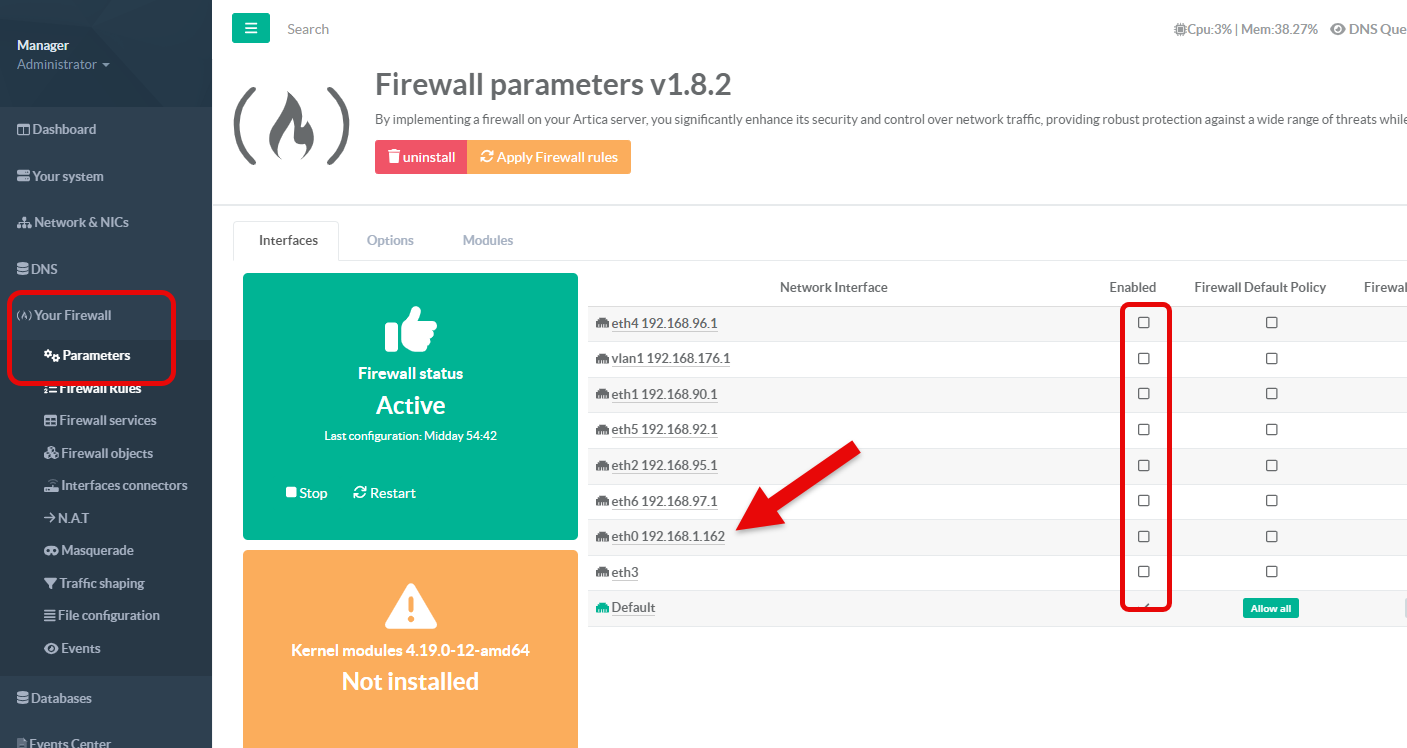Image resolution: width=1407 pixels, height=748 pixels.
Task: Enable the eth4 interface checkbox
Action: pyautogui.click(x=1144, y=323)
